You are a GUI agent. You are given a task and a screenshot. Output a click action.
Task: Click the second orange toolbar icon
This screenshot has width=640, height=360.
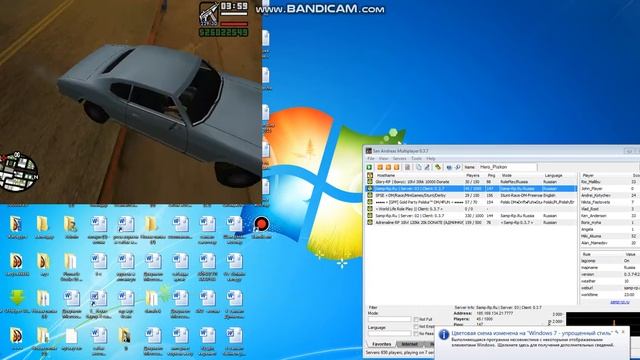(x=388, y=167)
